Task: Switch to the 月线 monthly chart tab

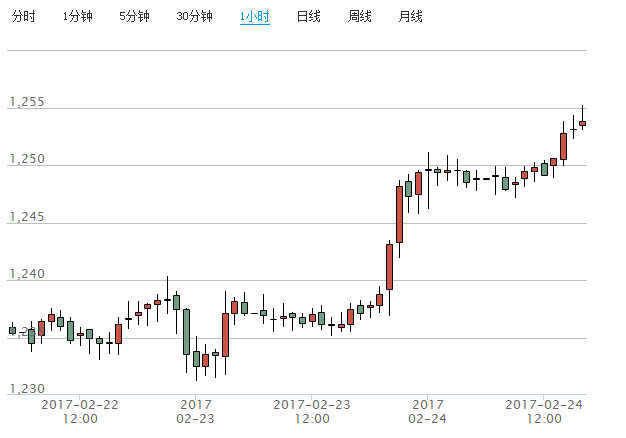Action: click(x=410, y=16)
